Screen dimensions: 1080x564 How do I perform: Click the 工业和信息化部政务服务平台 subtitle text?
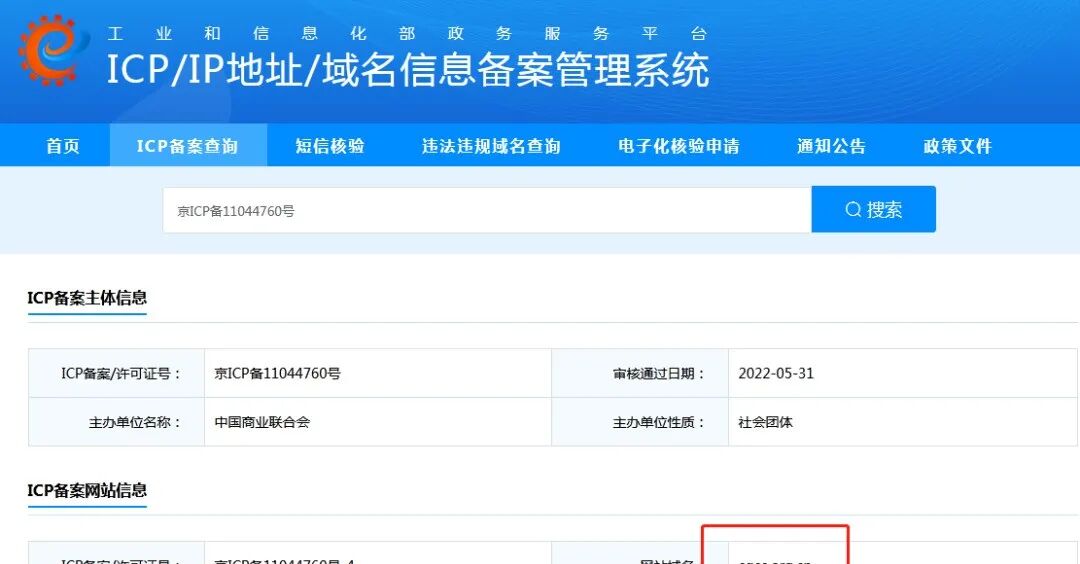point(407,34)
